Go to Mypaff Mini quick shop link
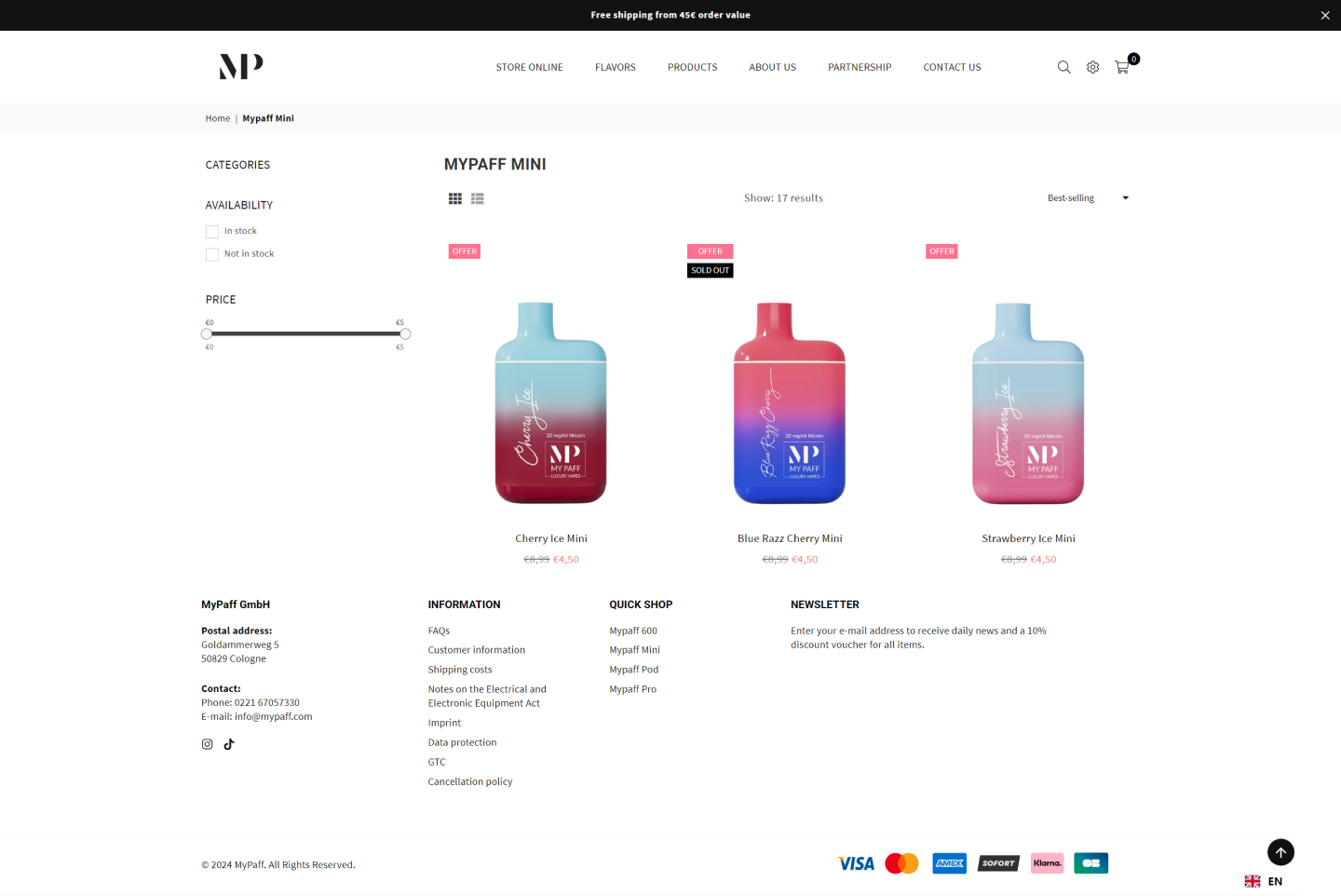This screenshot has height=896, width=1341. click(x=635, y=650)
